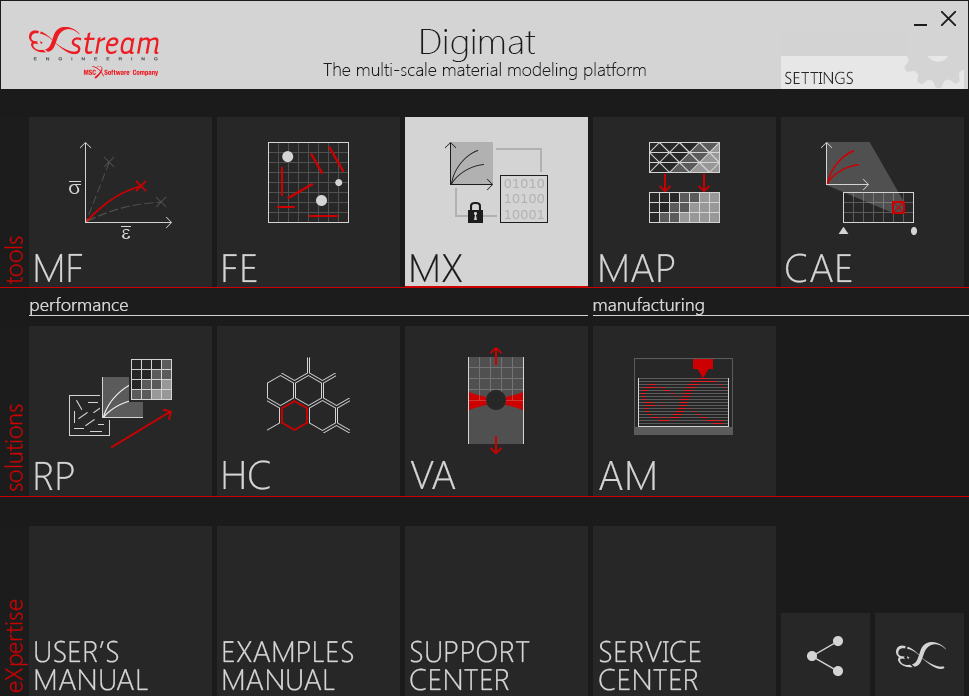Open the User's Manual
This screenshot has height=696, width=969.
pyautogui.click(x=120, y=612)
